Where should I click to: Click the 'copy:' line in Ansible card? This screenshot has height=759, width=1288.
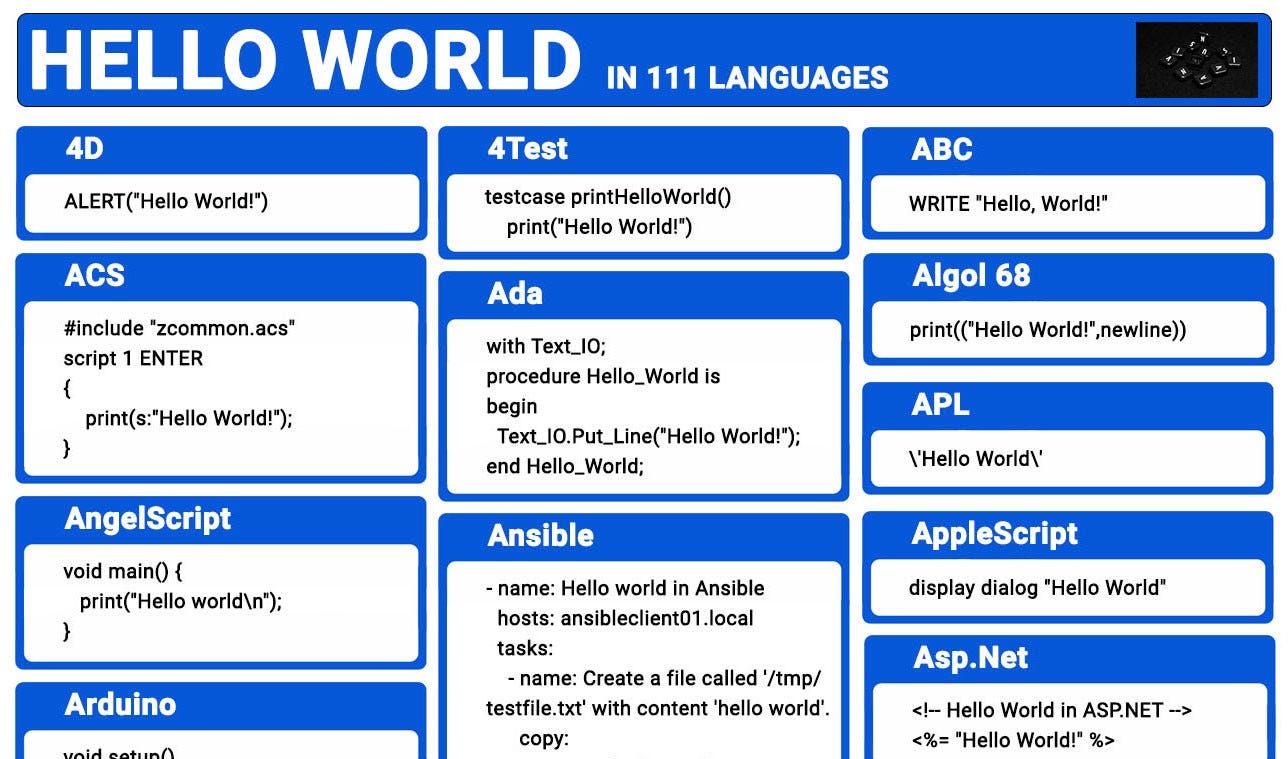(544, 738)
